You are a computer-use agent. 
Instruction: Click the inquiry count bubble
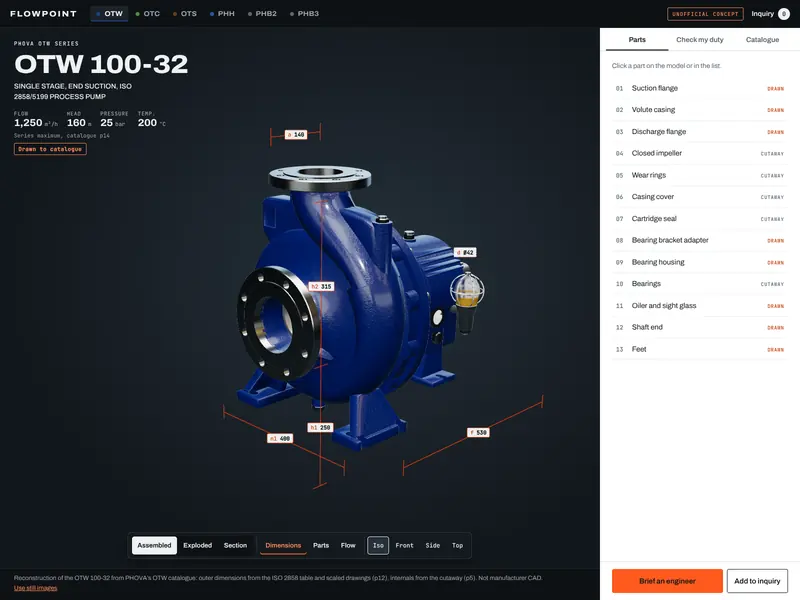pyautogui.click(x=784, y=14)
